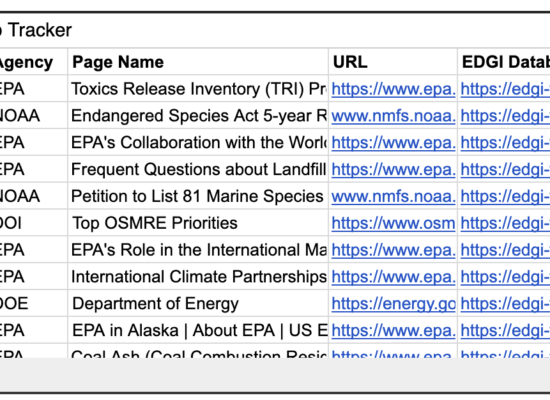The width and height of the screenshot is (550, 400).
Task: Open the noaa URL for Petition to List 81 Marine Species
Action: pyautogui.click(x=393, y=196)
